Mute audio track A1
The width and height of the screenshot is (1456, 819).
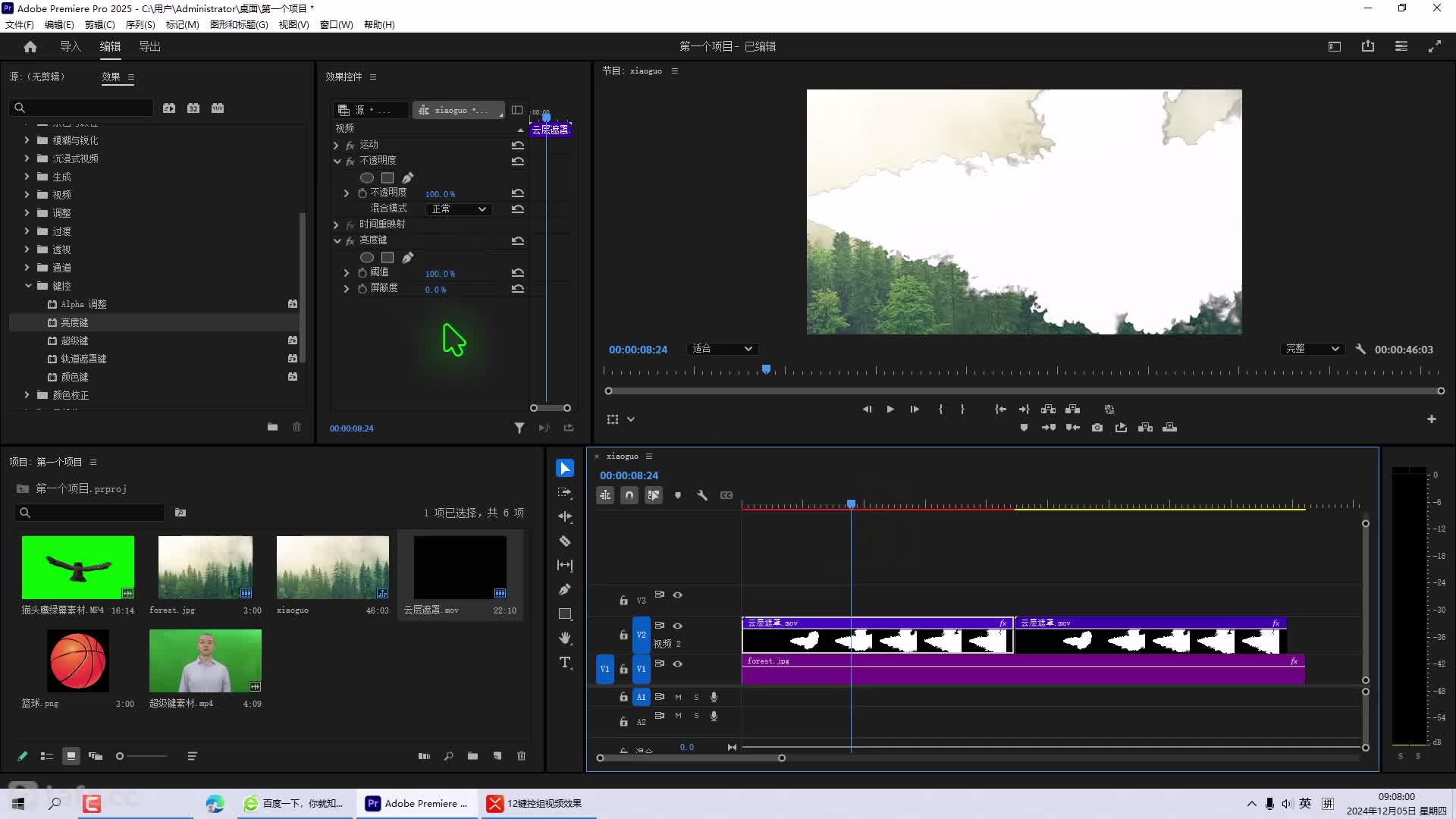pyautogui.click(x=678, y=697)
